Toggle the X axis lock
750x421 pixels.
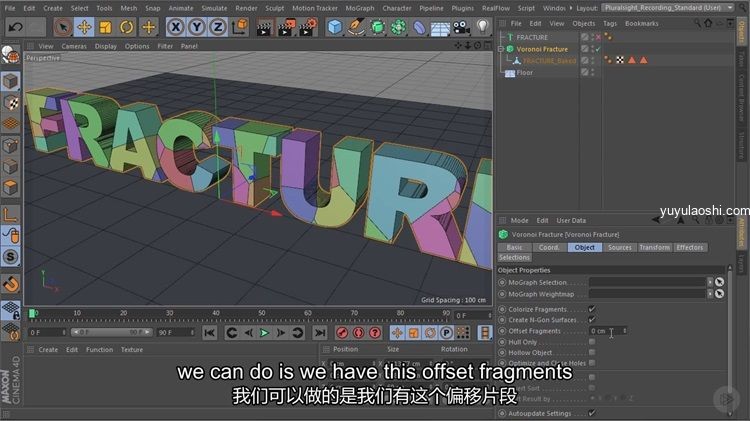[x=176, y=27]
